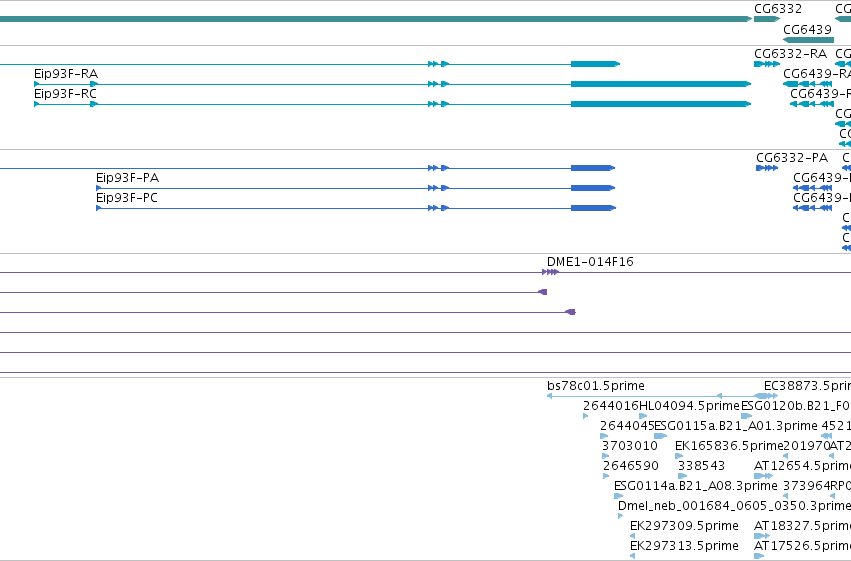Select the unlabeled blue CDS block above Eip93F-PA
Image resolution: width=851 pixels, height=561 pixels.
593,168
